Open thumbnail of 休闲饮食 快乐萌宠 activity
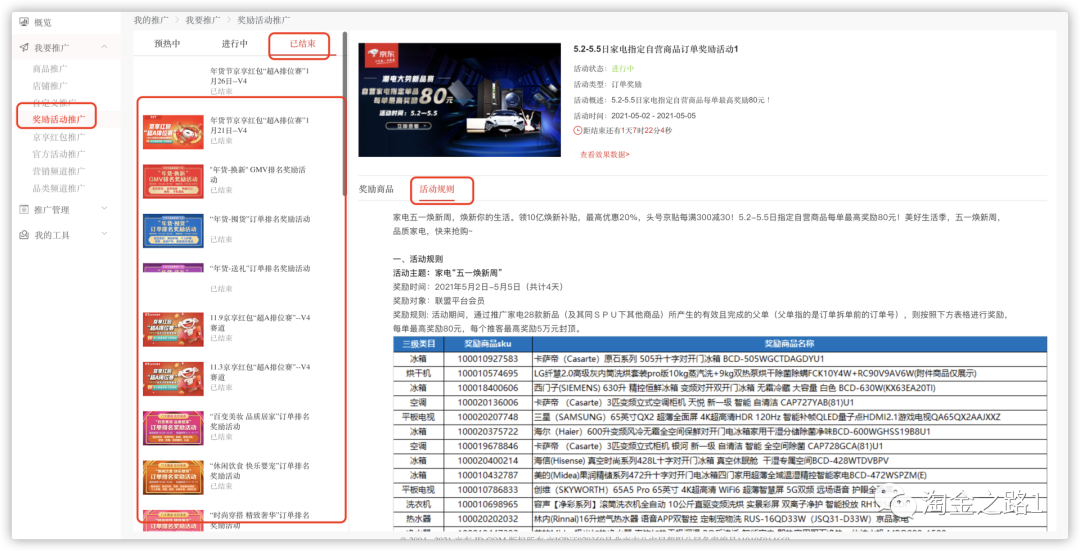Screen dimensions: 1080x551 point(173,477)
